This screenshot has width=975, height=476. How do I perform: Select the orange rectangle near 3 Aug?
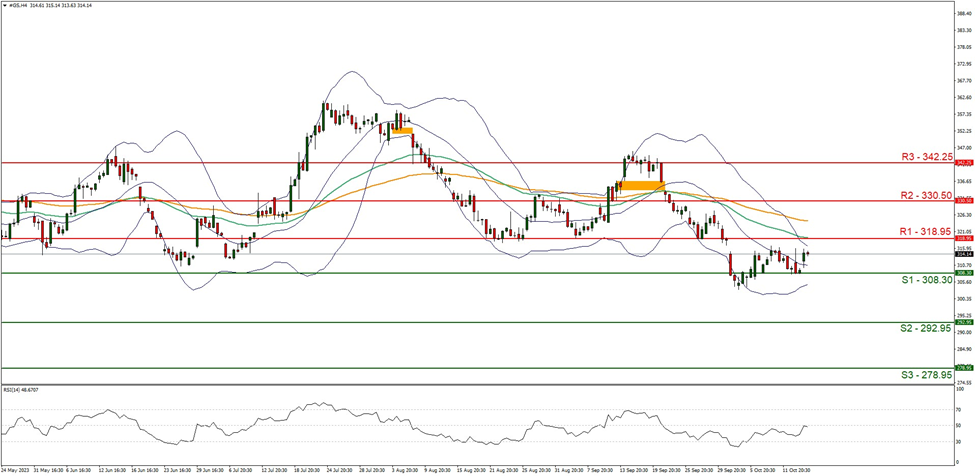(402, 129)
